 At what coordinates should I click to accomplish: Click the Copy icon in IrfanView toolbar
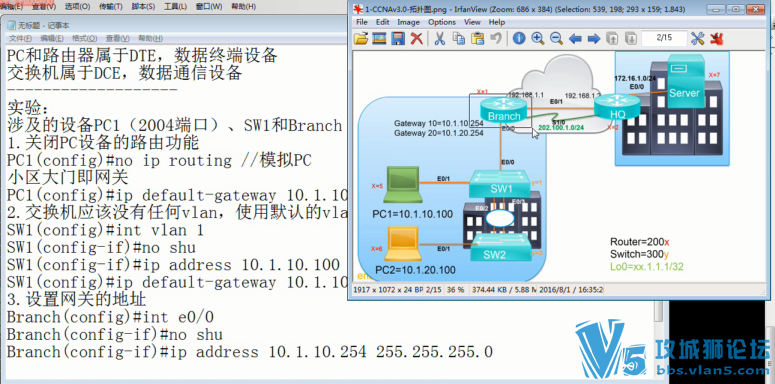click(x=459, y=39)
